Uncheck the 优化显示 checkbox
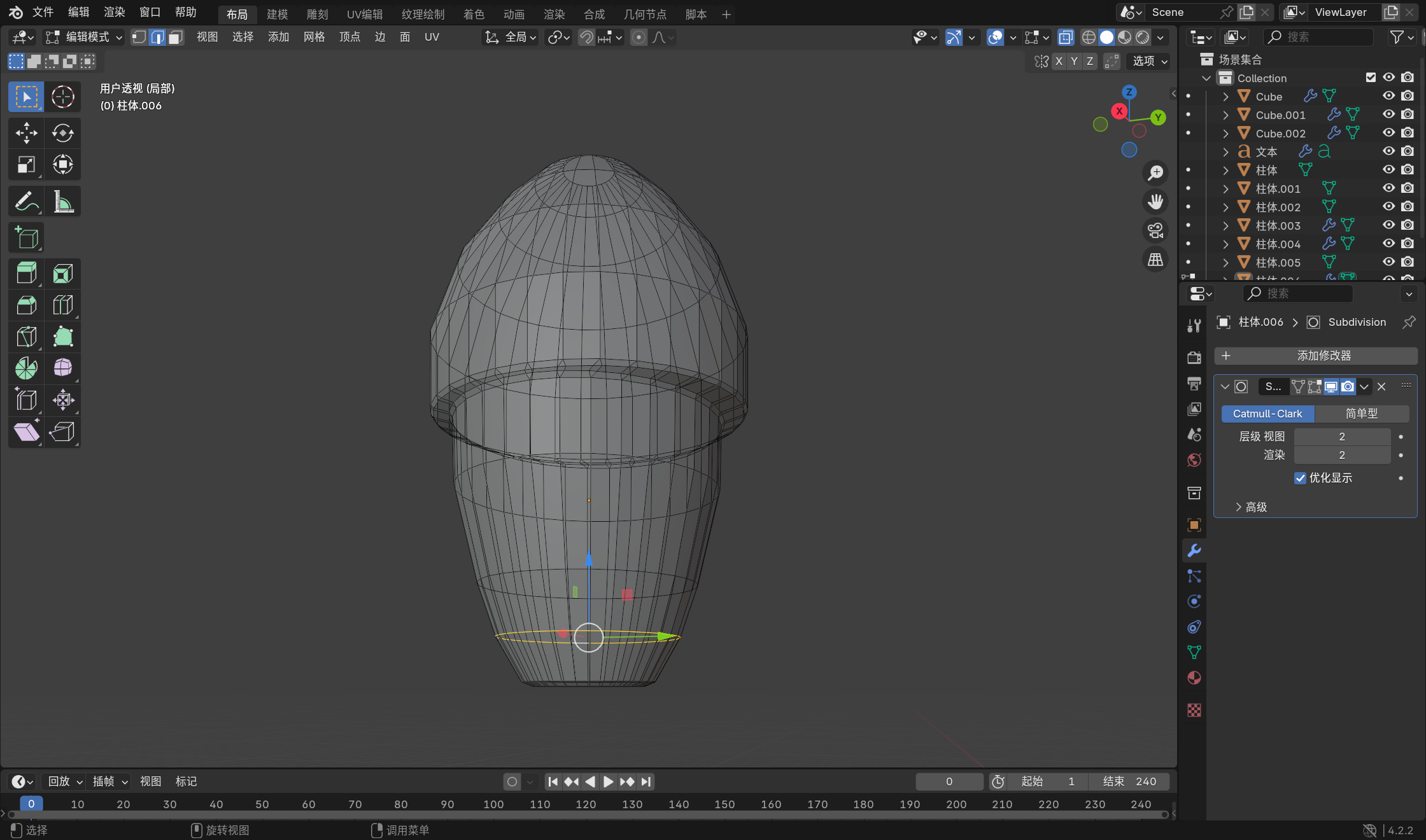The image size is (1426, 840). [1300, 478]
